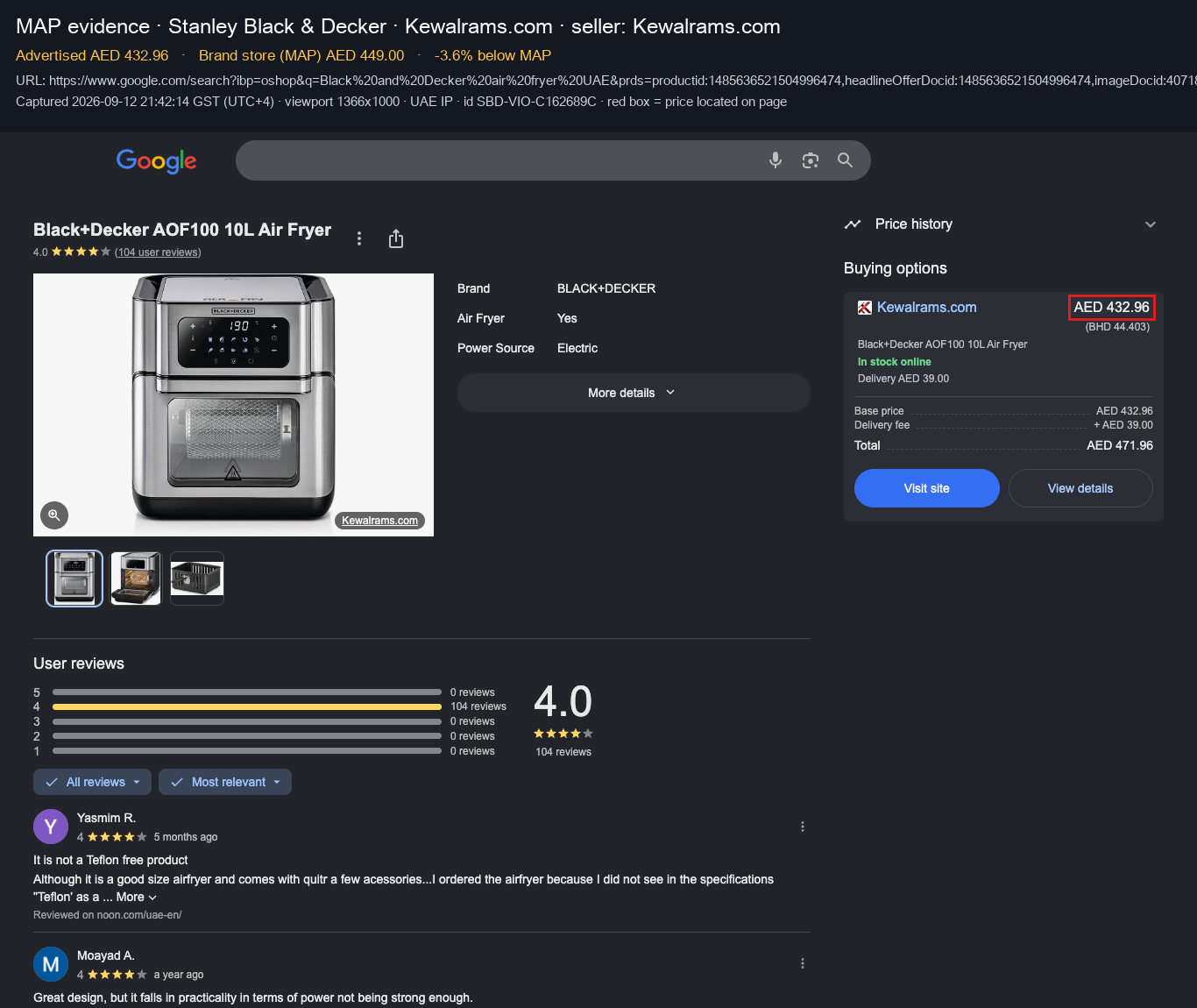Click the 'Delivery AED 39.00' line
1197x1008 pixels.
(903, 379)
